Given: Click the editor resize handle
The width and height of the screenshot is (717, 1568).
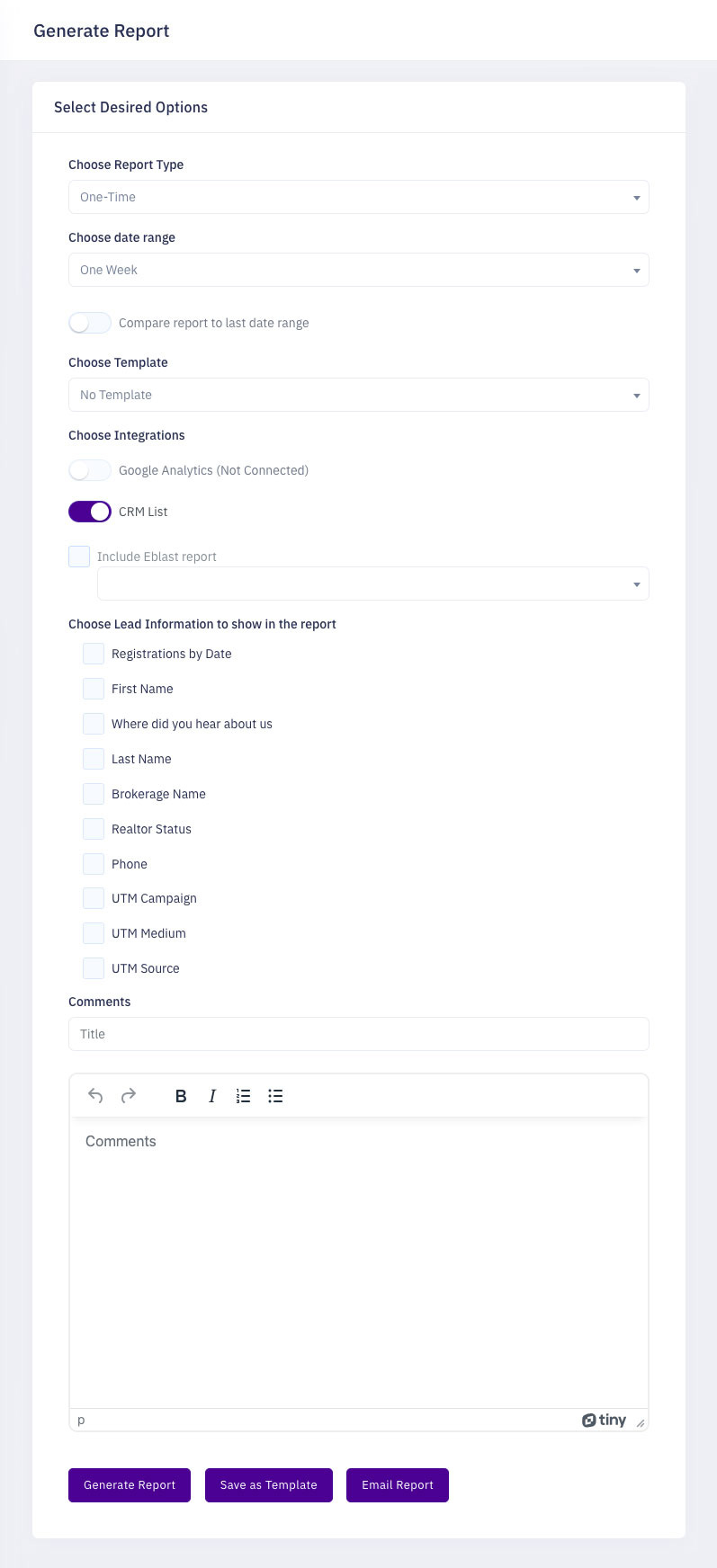Looking at the screenshot, I should [641, 1423].
